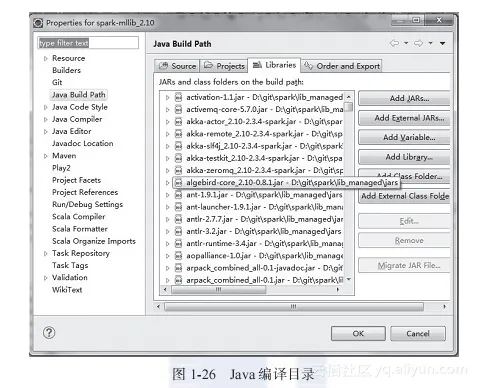The height and width of the screenshot is (388, 478).
Task: Open the view menu triangle in header
Action: click(x=442, y=43)
